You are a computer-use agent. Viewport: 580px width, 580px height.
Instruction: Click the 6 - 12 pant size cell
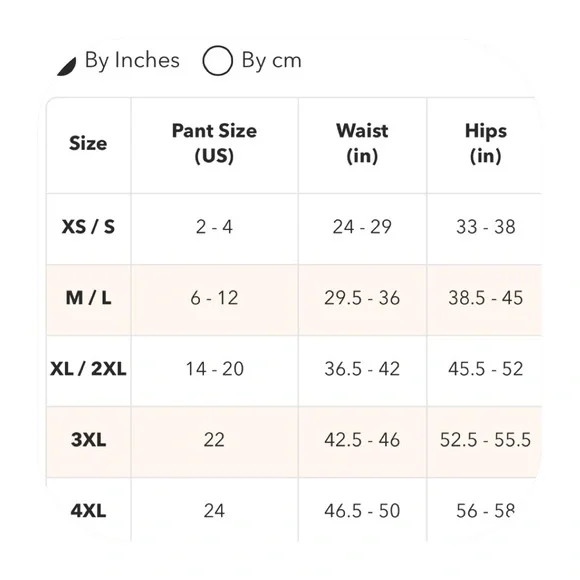pos(214,298)
